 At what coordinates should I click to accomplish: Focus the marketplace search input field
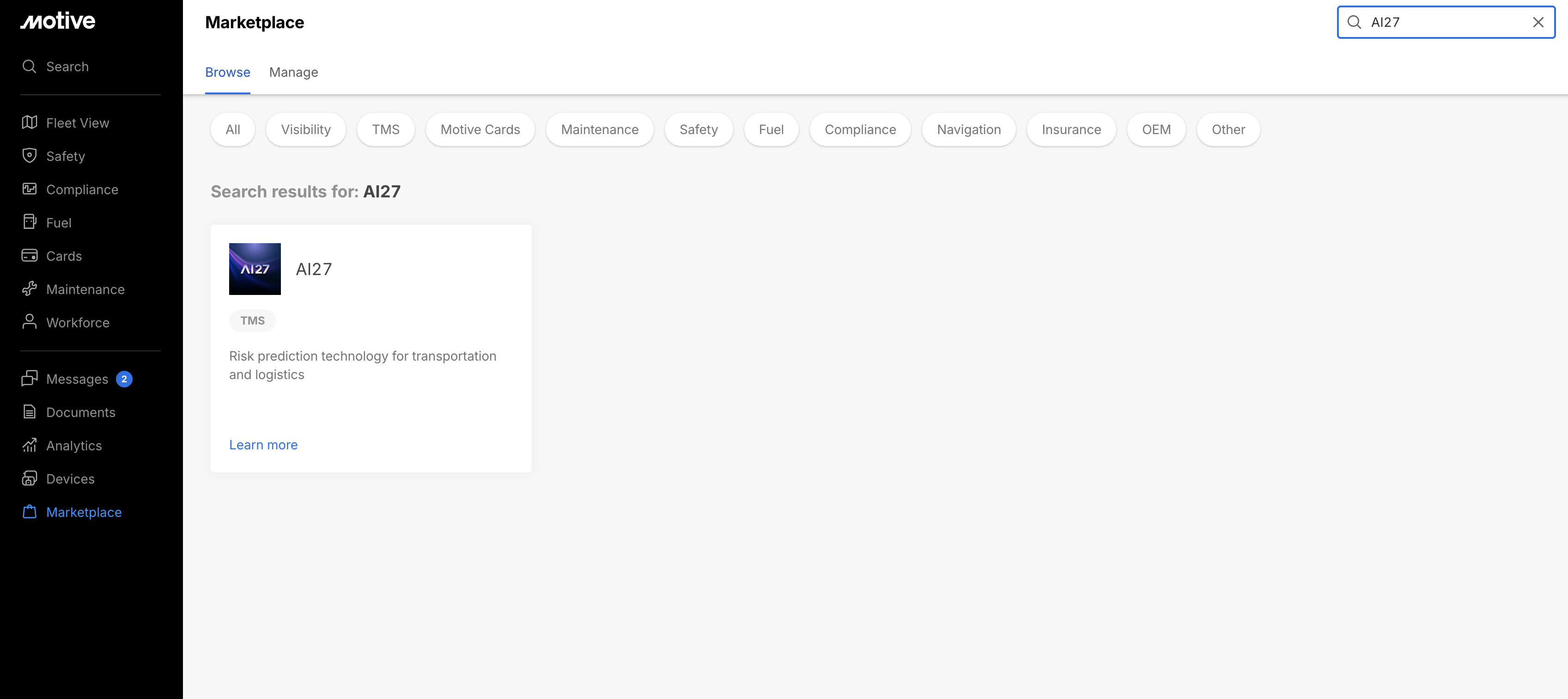(1446, 22)
